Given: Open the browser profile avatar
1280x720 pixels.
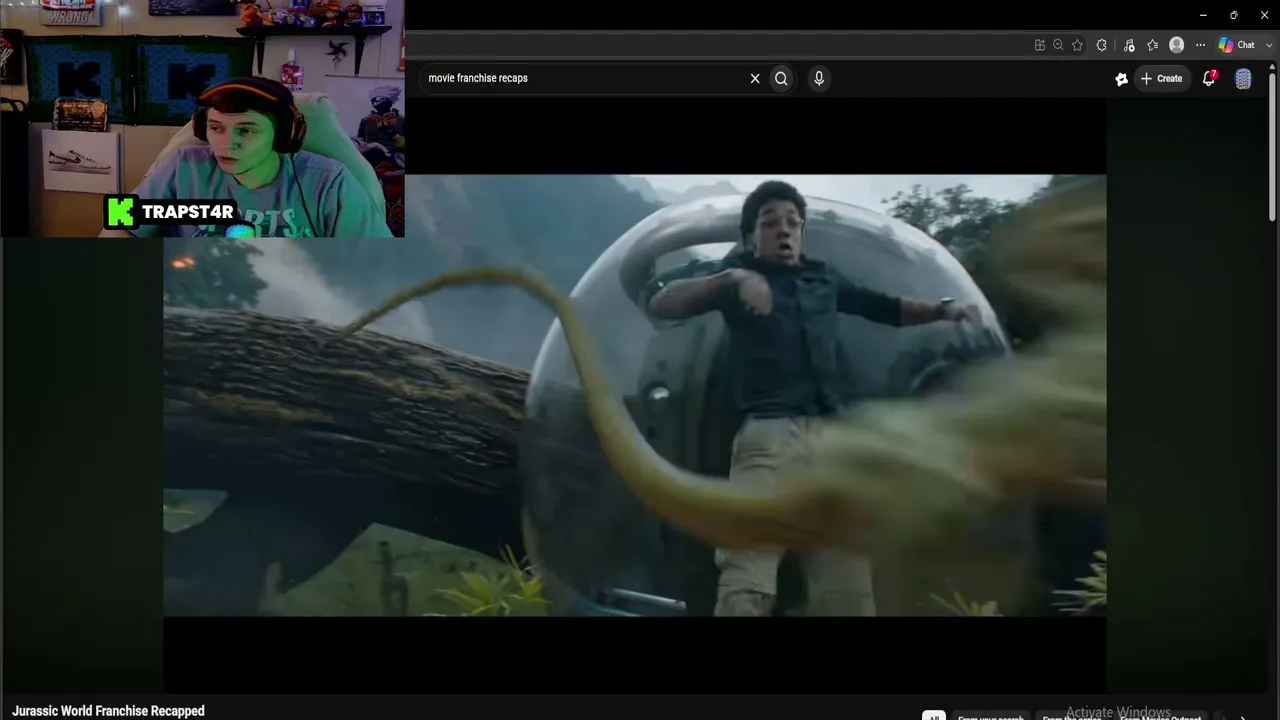Looking at the screenshot, I should pos(1177,45).
